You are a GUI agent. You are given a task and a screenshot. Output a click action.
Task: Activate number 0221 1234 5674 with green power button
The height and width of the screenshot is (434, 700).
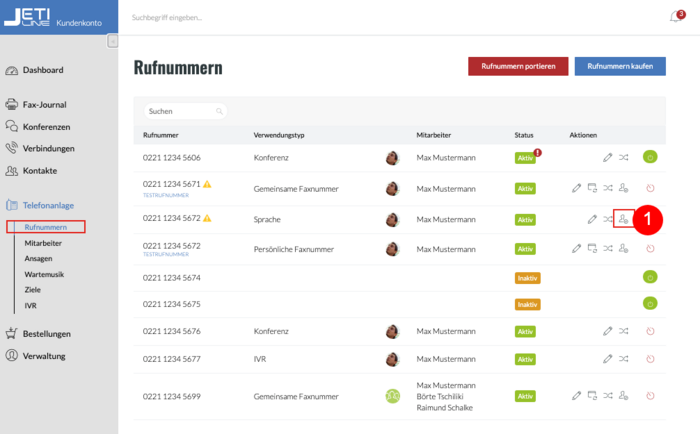tap(649, 275)
